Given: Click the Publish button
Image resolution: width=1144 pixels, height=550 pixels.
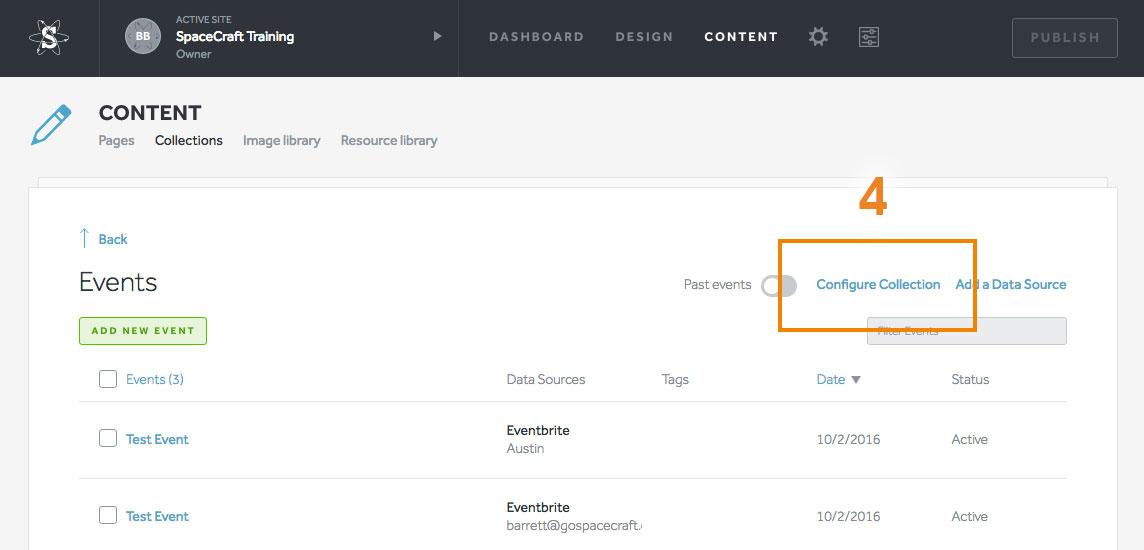Looking at the screenshot, I should [x=1064, y=37].
